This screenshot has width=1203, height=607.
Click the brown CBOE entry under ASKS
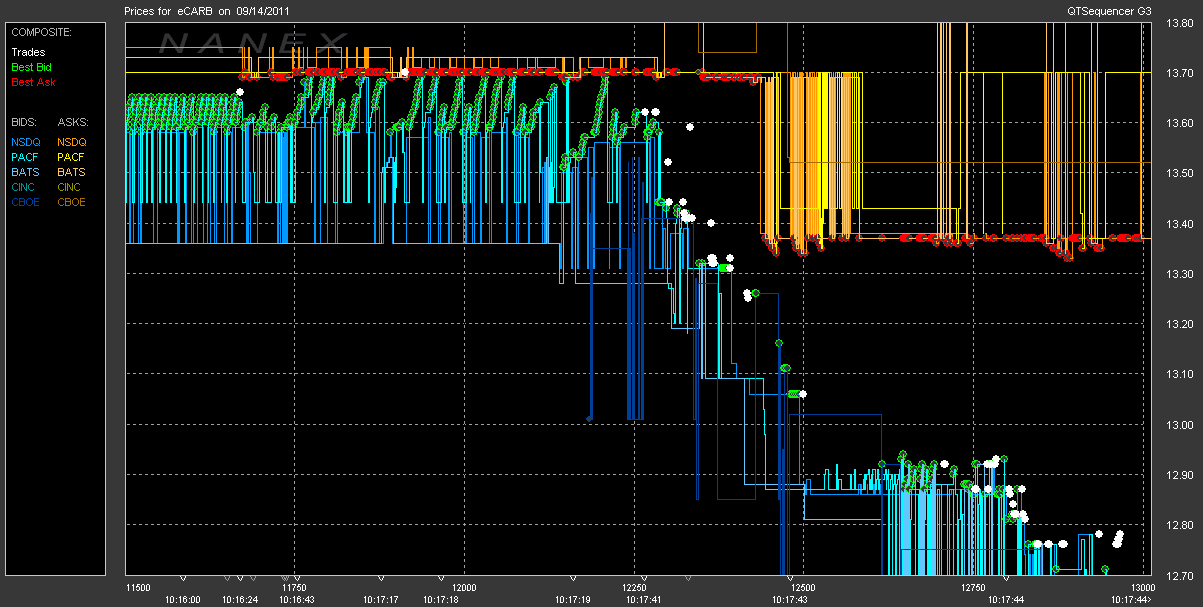coord(72,202)
